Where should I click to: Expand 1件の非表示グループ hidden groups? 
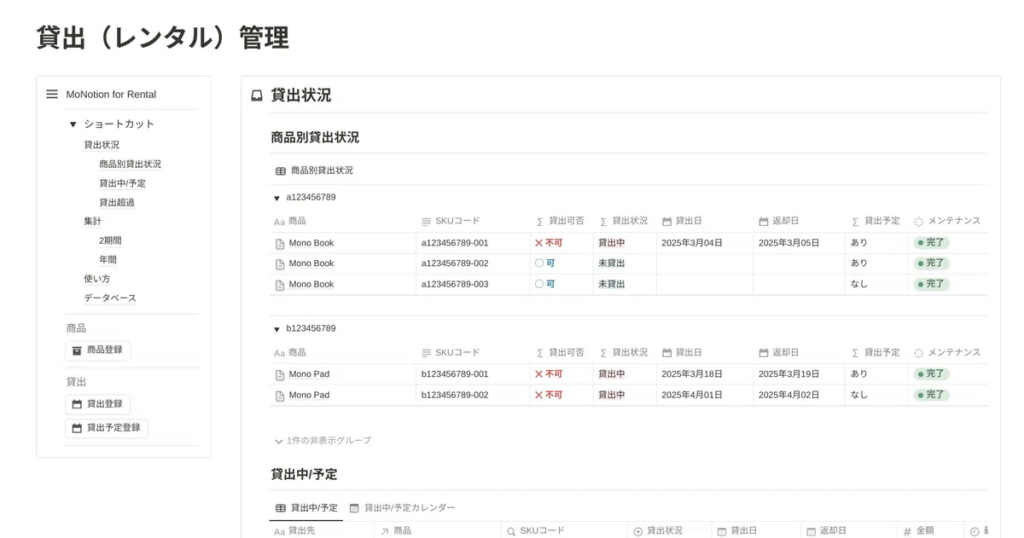322,440
